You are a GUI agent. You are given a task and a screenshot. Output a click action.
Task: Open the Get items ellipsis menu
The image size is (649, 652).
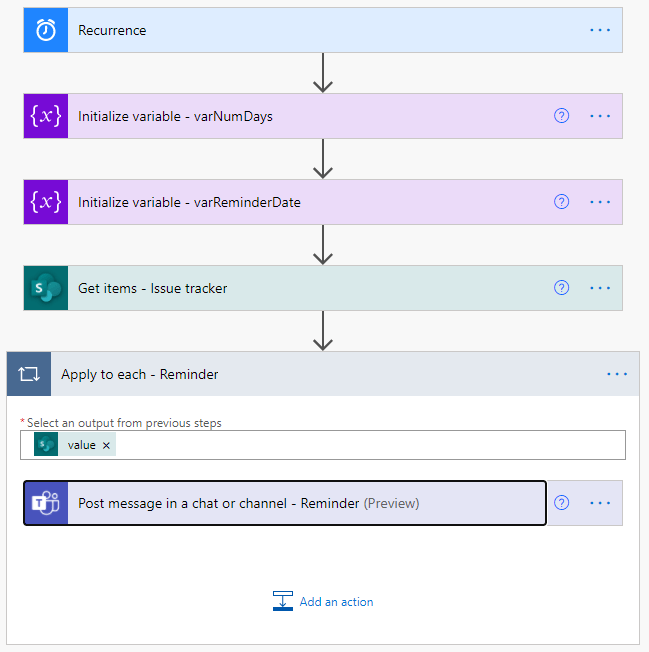(600, 288)
